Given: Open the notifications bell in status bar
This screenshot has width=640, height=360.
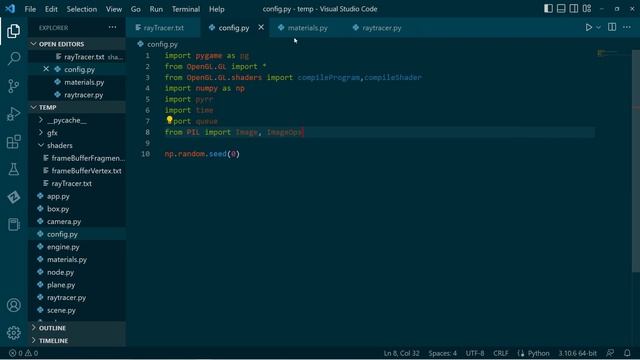Looking at the screenshot, I should pos(627,353).
